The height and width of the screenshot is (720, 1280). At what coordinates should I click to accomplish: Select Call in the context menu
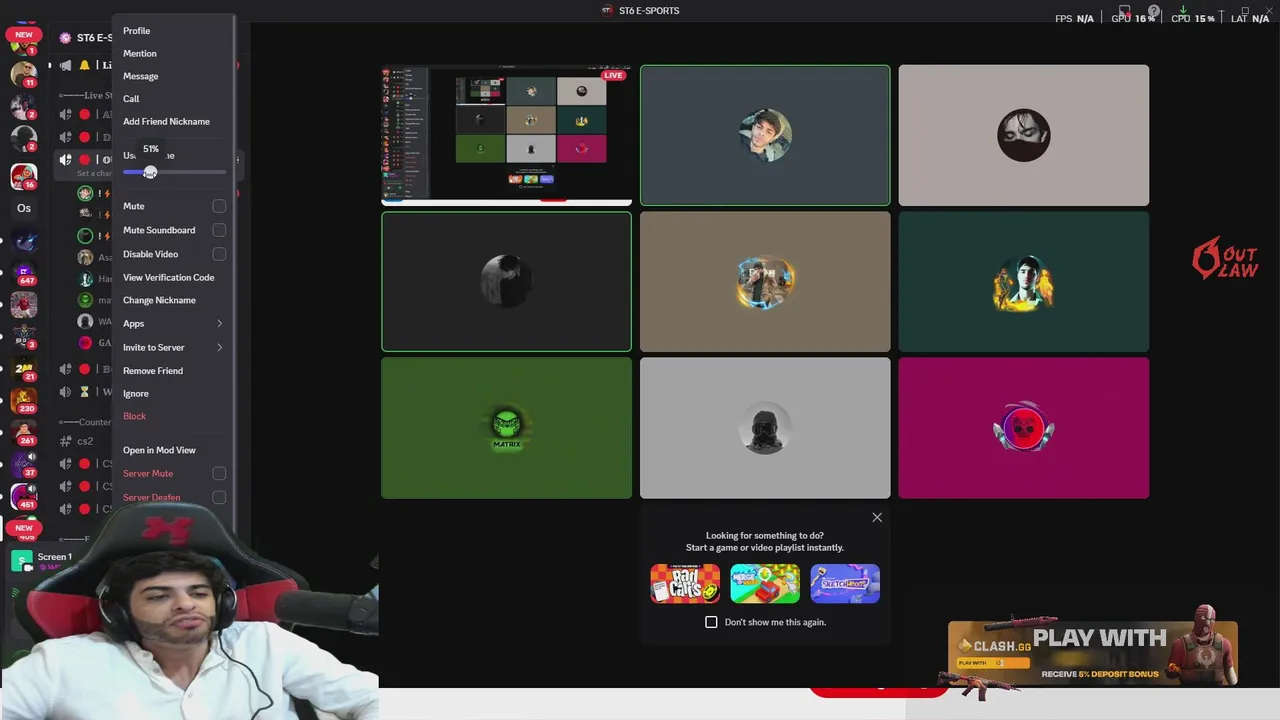(131, 98)
